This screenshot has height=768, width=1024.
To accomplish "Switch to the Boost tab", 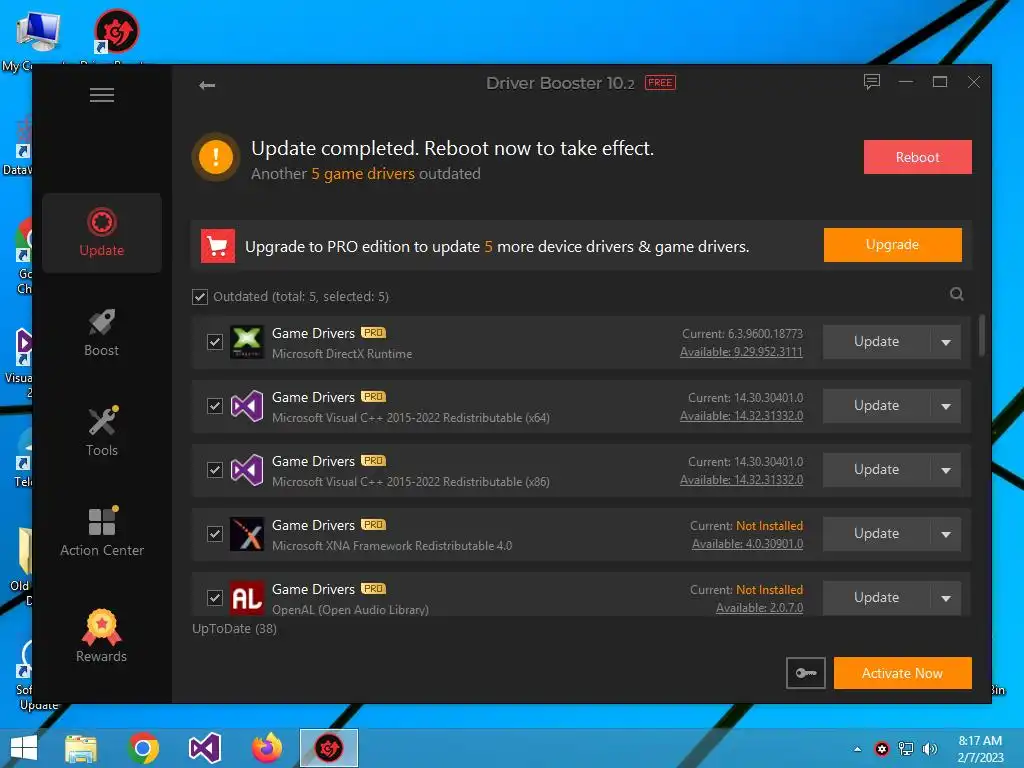I will coord(102,333).
